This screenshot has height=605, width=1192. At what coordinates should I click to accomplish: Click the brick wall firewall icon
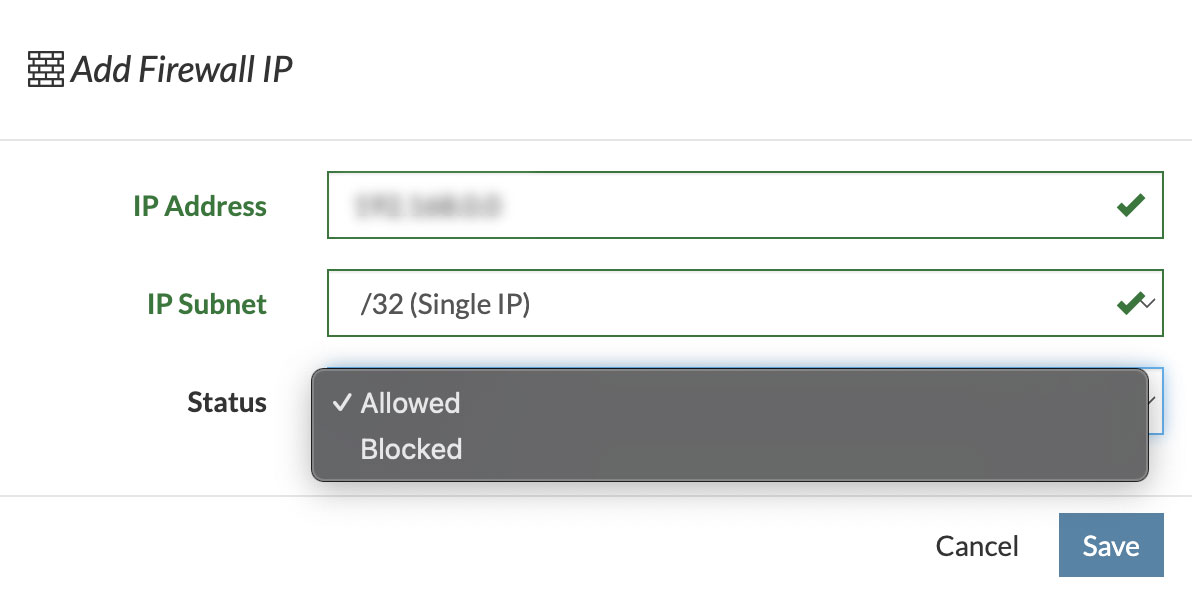coord(46,69)
